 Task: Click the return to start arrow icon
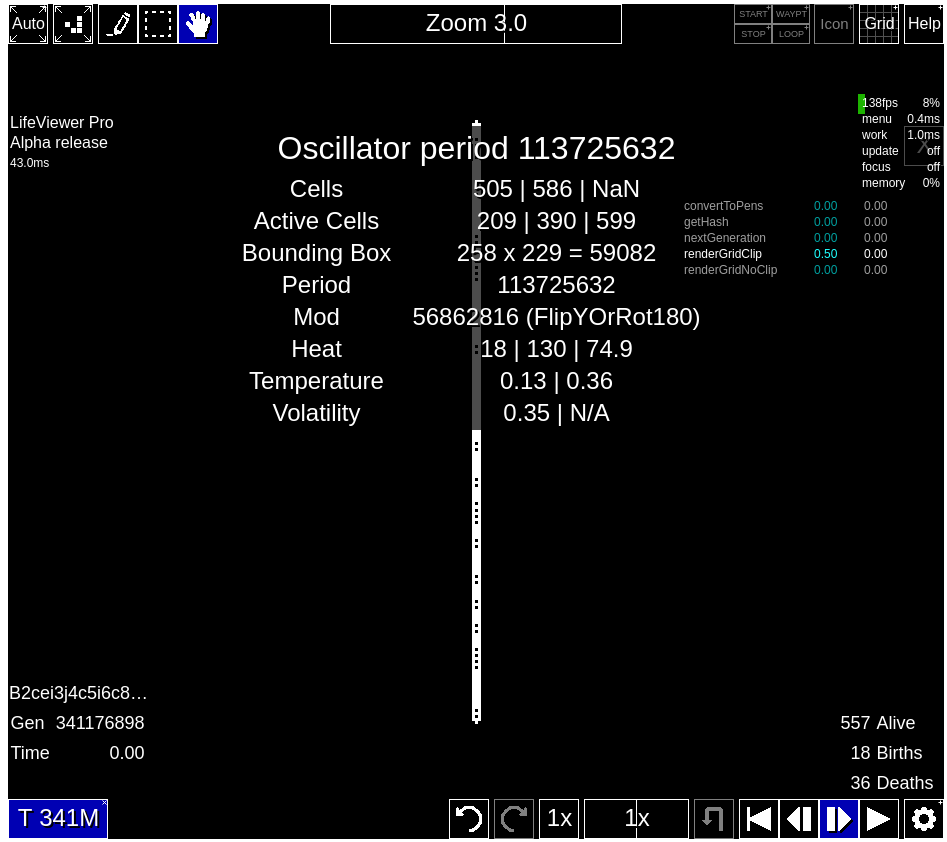click(714, 819)
